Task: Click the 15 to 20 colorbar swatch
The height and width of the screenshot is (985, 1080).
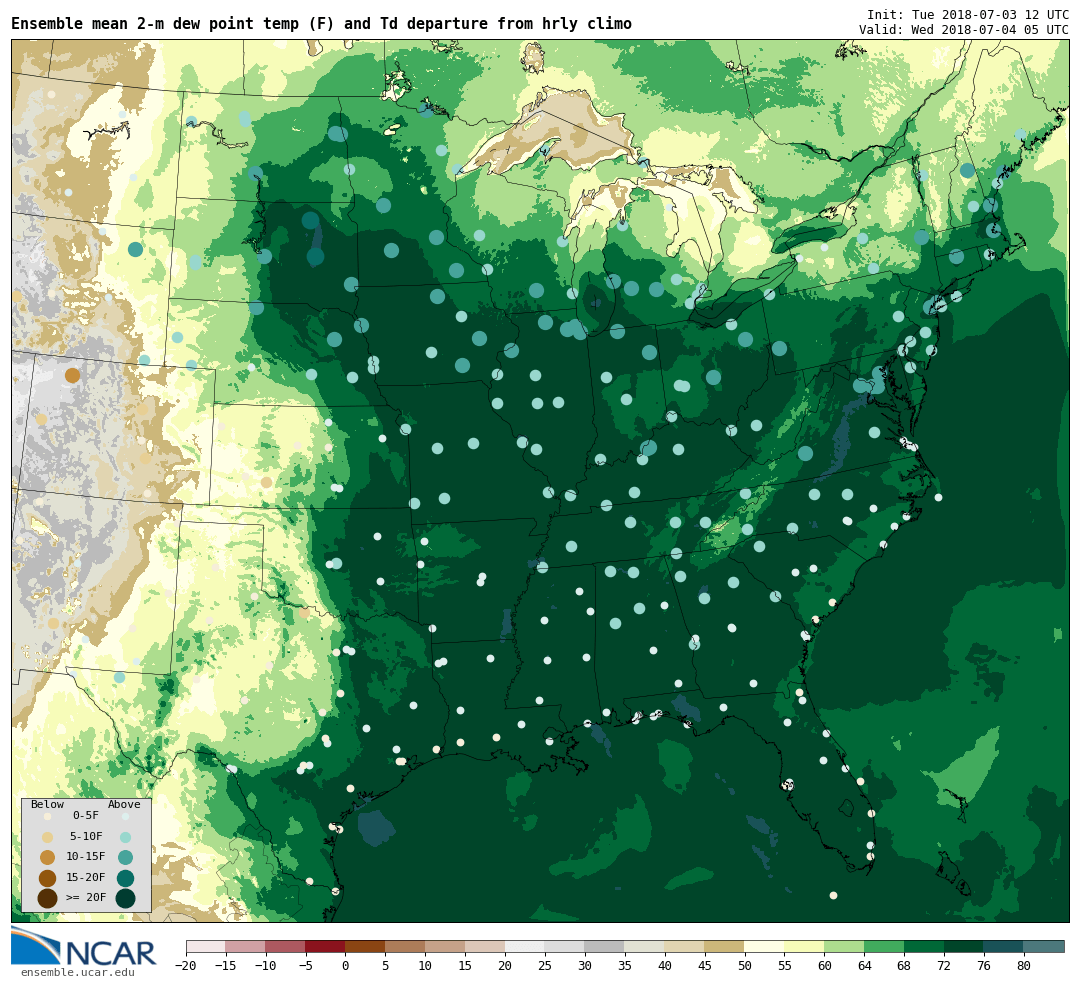Action: tap(486, 946)
